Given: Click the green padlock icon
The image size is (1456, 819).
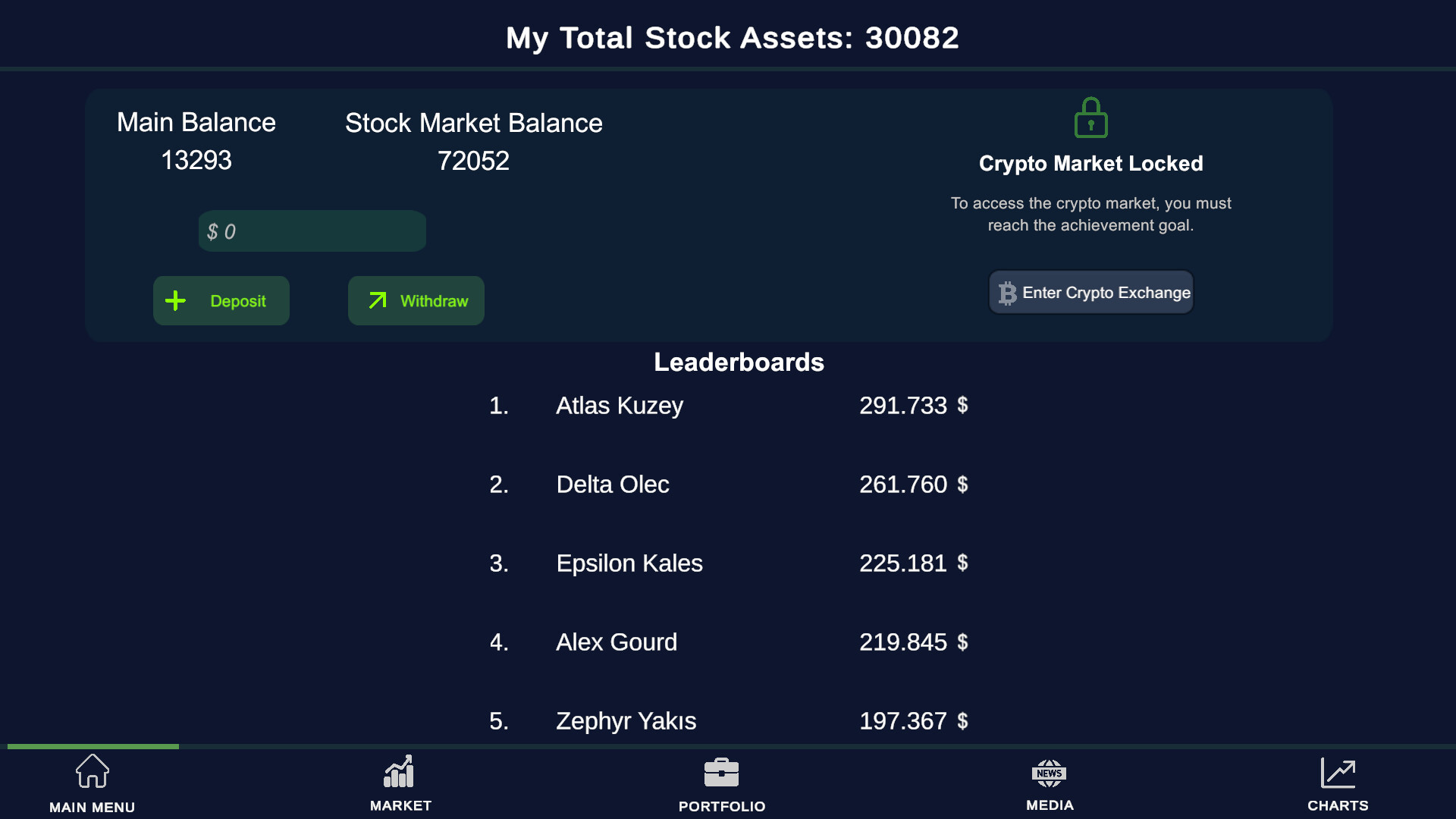Looking at the screenshot, I should (1090, 118).
